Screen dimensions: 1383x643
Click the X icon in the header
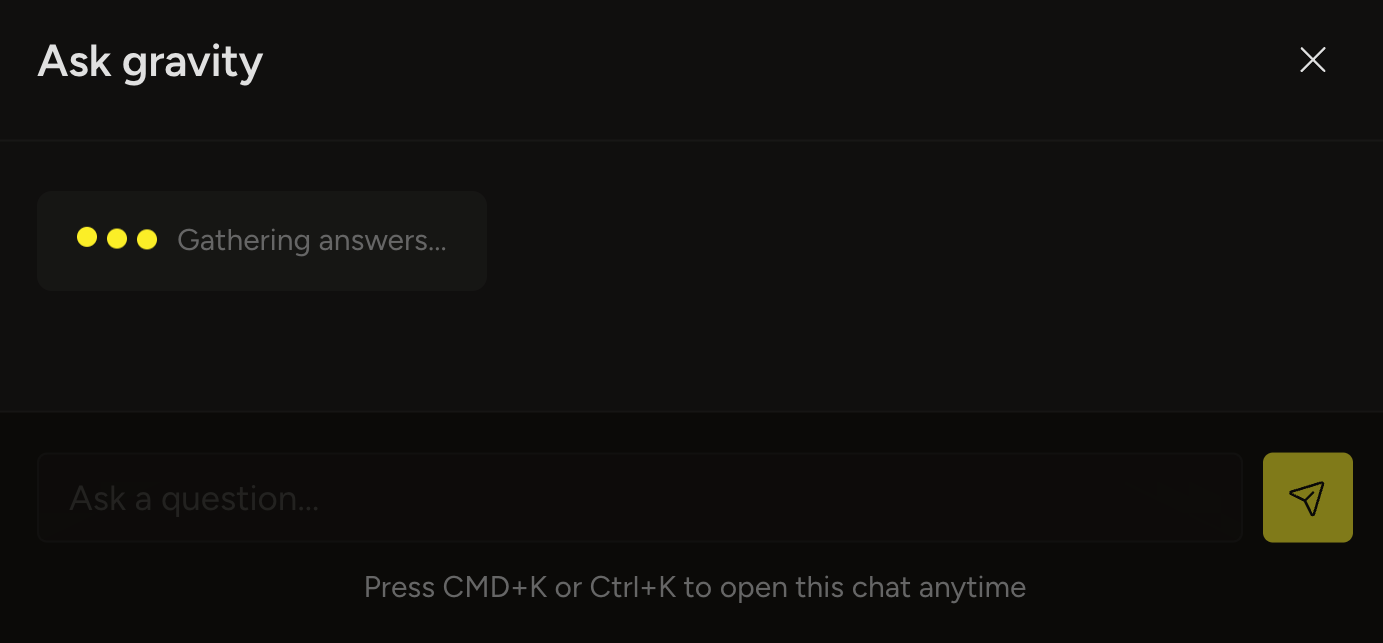tap(1312, 60)
